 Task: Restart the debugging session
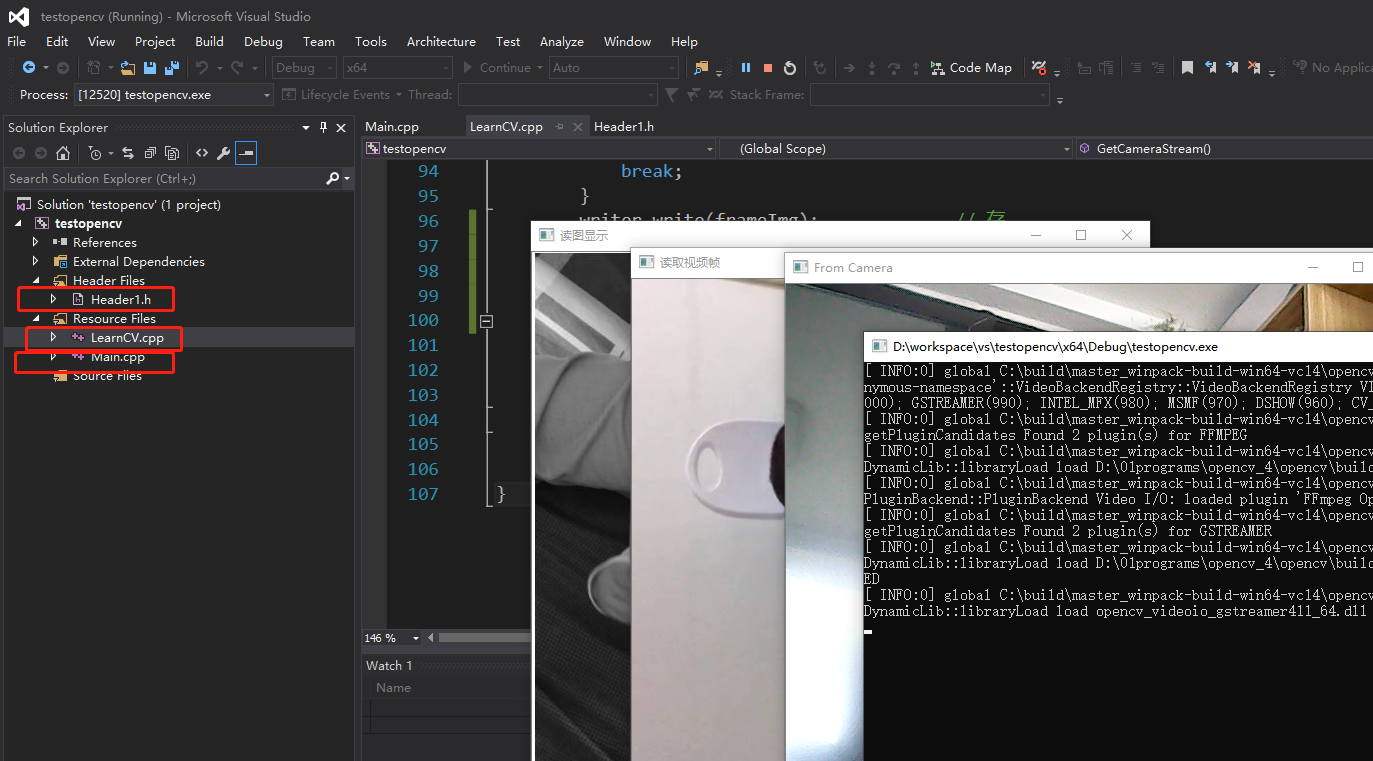(790, 68)
